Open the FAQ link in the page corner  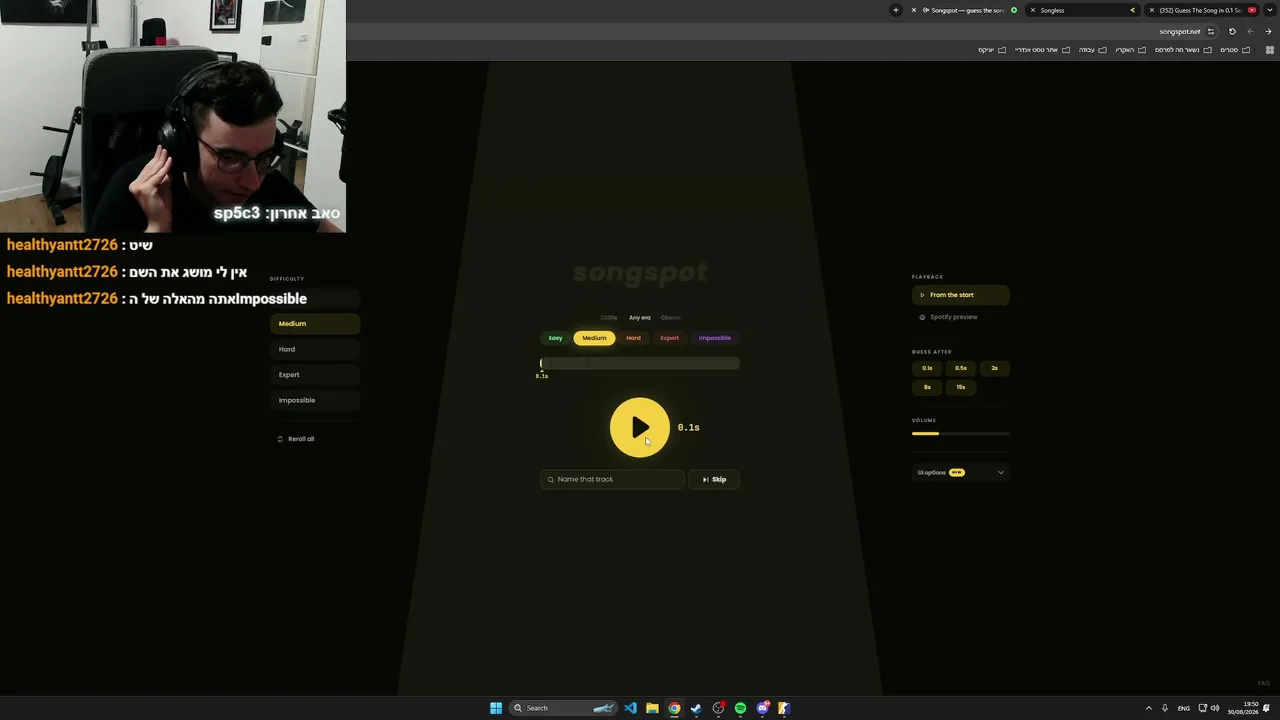(1264, 683)
